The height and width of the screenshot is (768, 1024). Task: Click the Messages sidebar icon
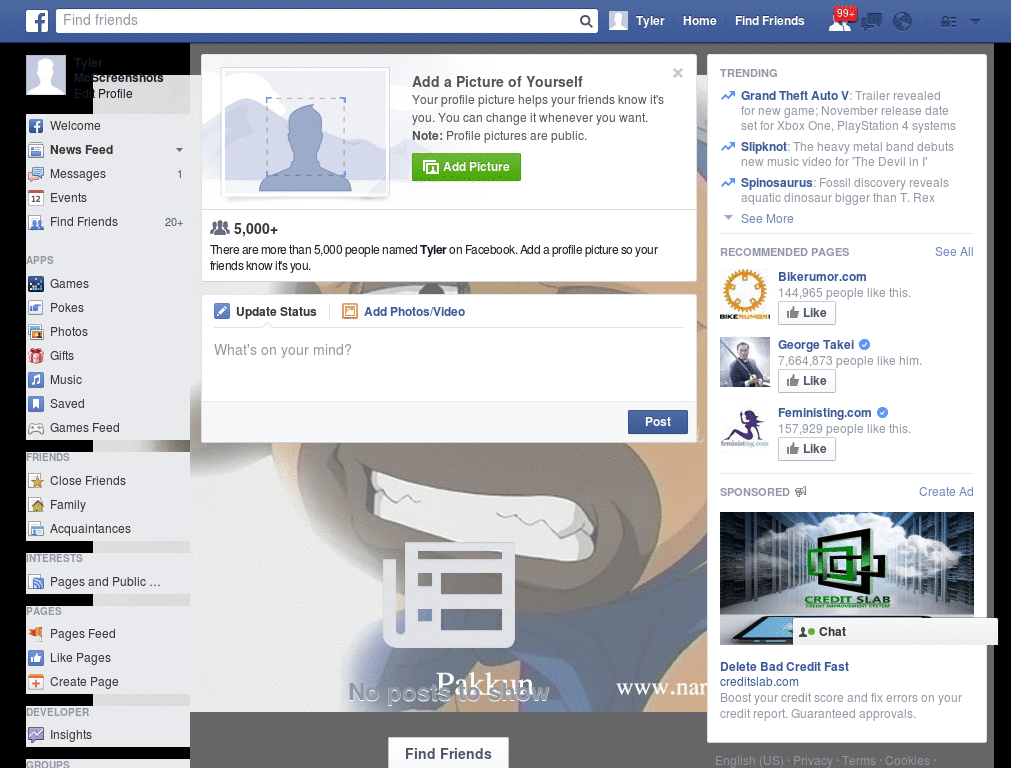pyautogui.click(x=36, y=174)
